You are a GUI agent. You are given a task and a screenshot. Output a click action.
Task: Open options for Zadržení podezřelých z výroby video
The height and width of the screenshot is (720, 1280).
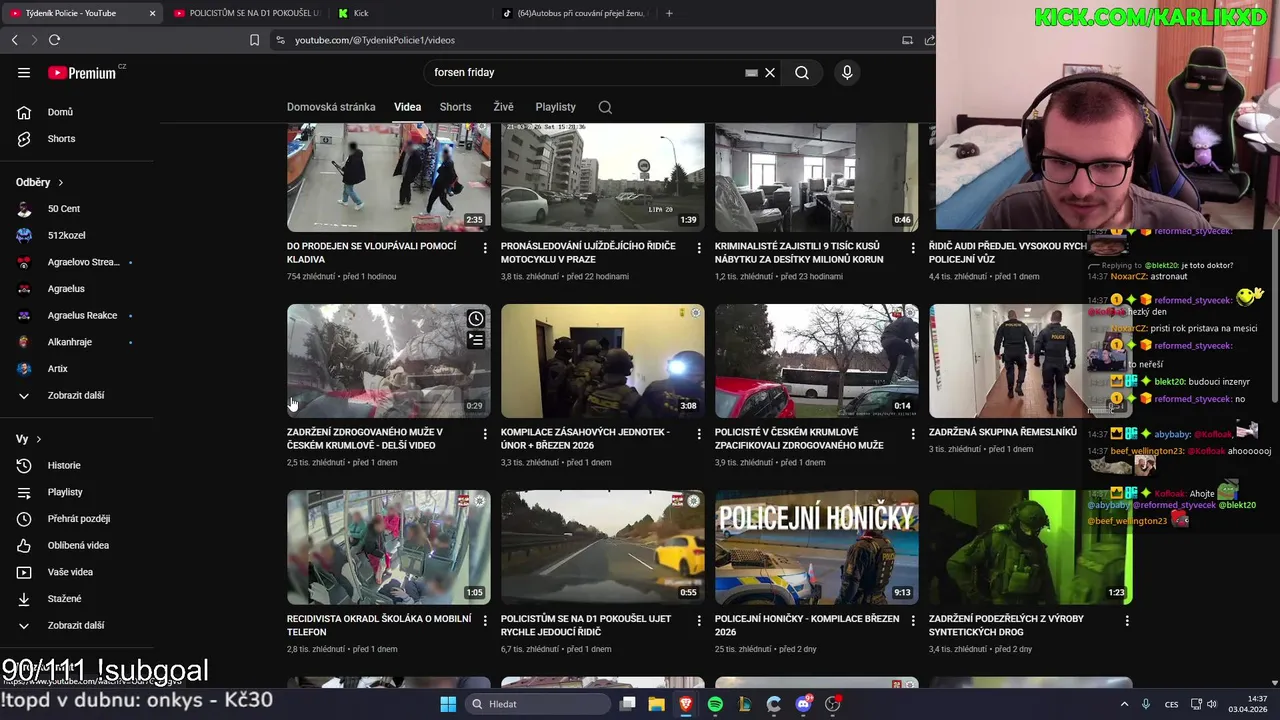click(1127, 621)
